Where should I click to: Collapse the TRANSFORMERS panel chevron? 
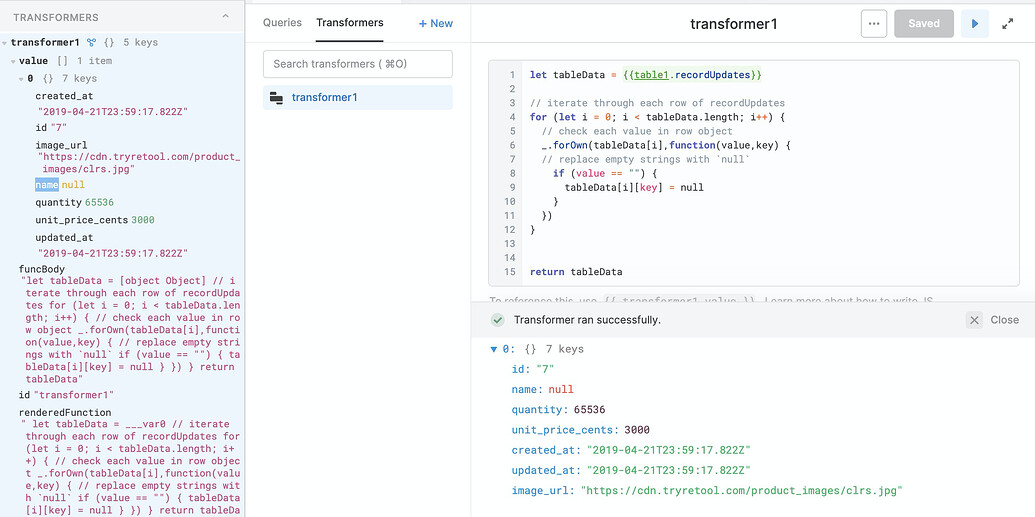225,17
